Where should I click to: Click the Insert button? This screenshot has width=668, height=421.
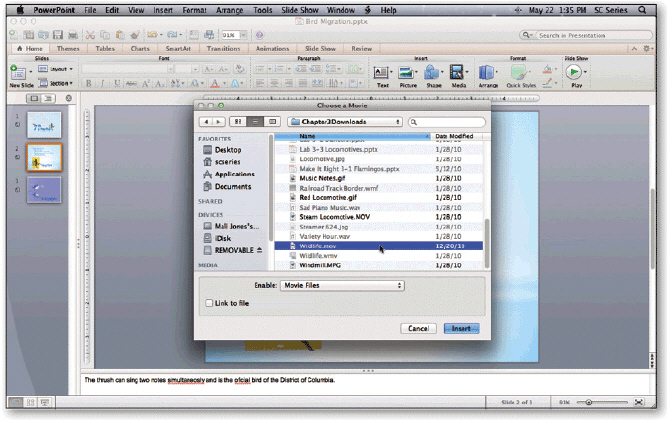tap(461, 329)
